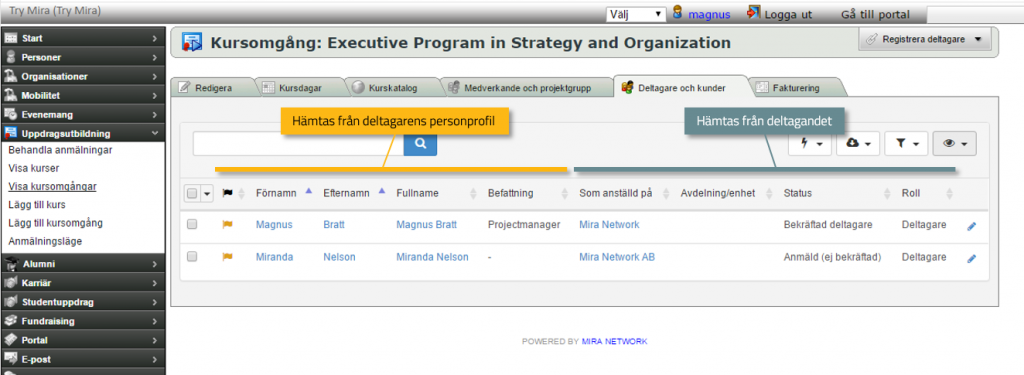The width and height of the screenshot is (1024, 375).
Task: Click the Logga ut icon
Action: 754,12
